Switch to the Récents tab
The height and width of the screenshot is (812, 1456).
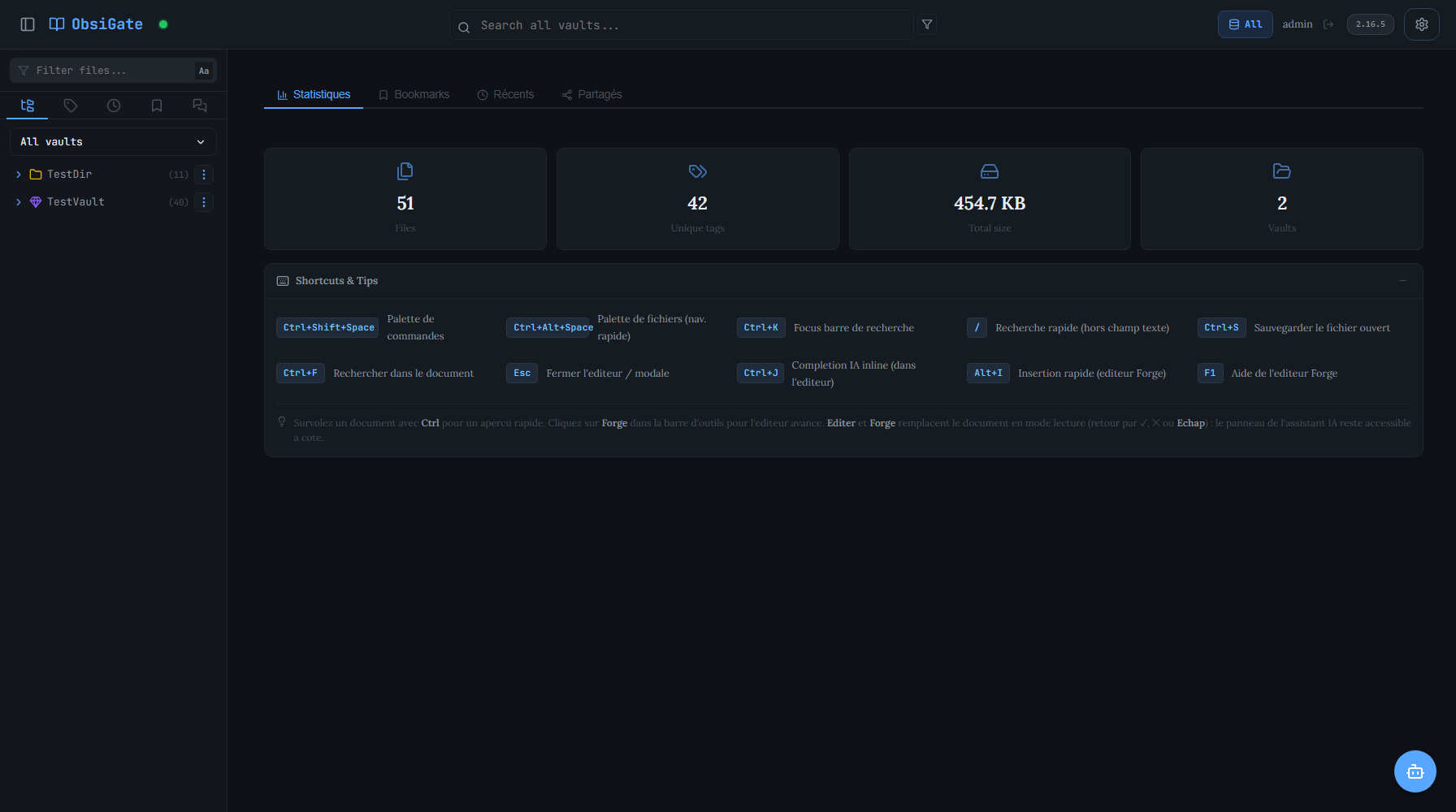(505, 95)
